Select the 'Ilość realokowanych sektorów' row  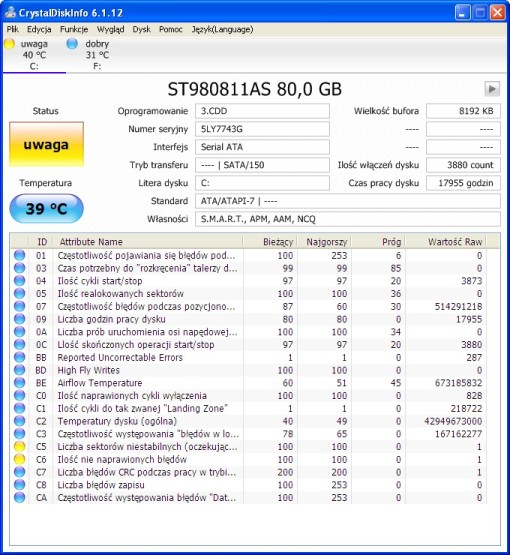248,293
